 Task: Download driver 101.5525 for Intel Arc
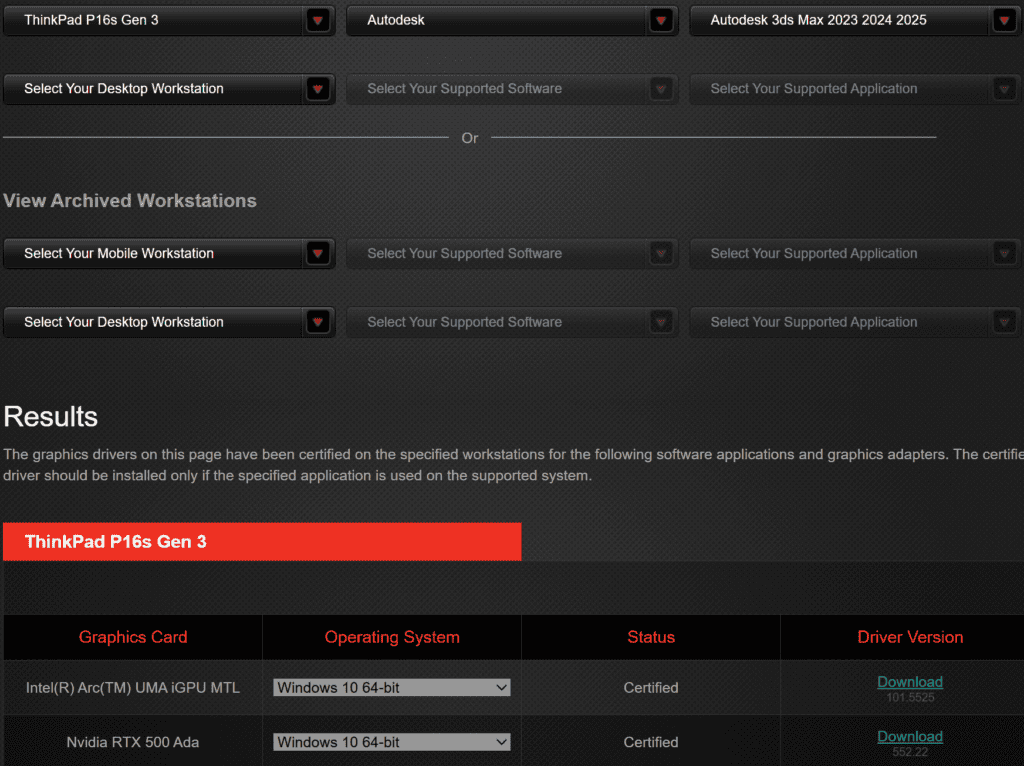(910, 682)
